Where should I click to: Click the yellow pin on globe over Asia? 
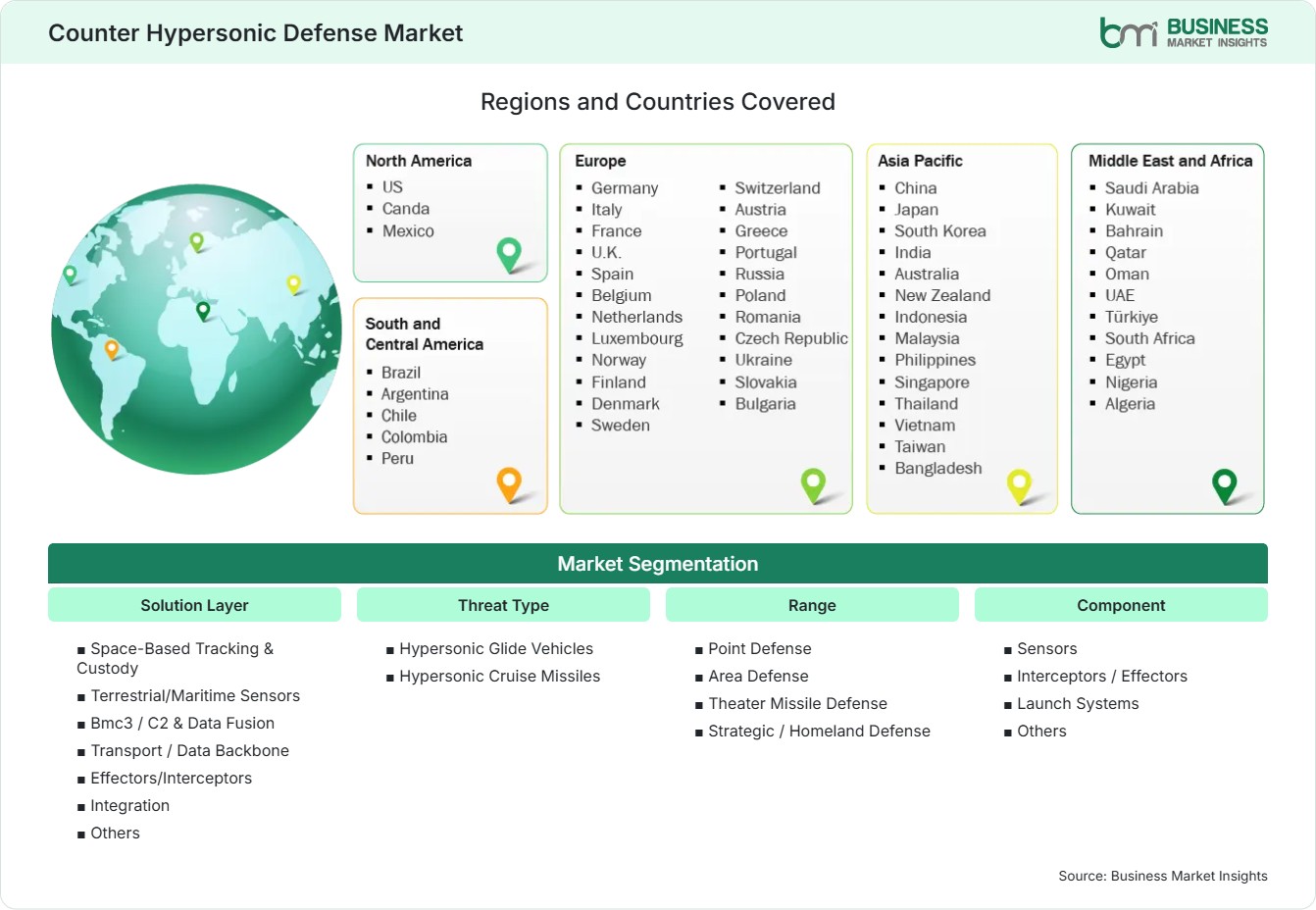[293, 284]
